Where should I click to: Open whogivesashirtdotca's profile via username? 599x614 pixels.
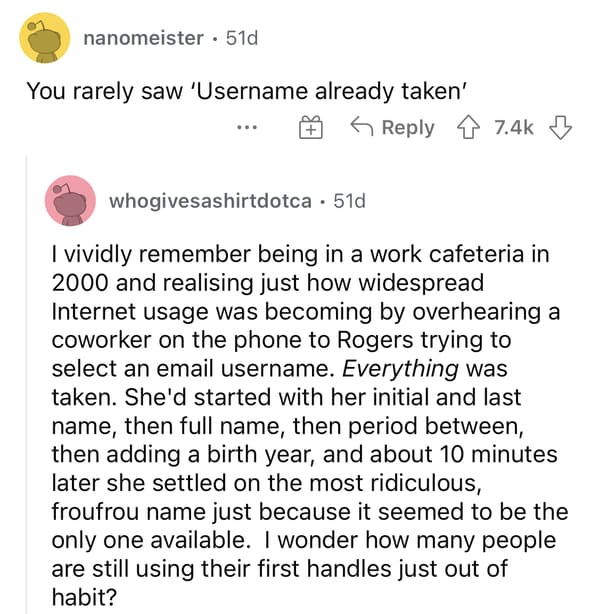click(x=211, y=201)
